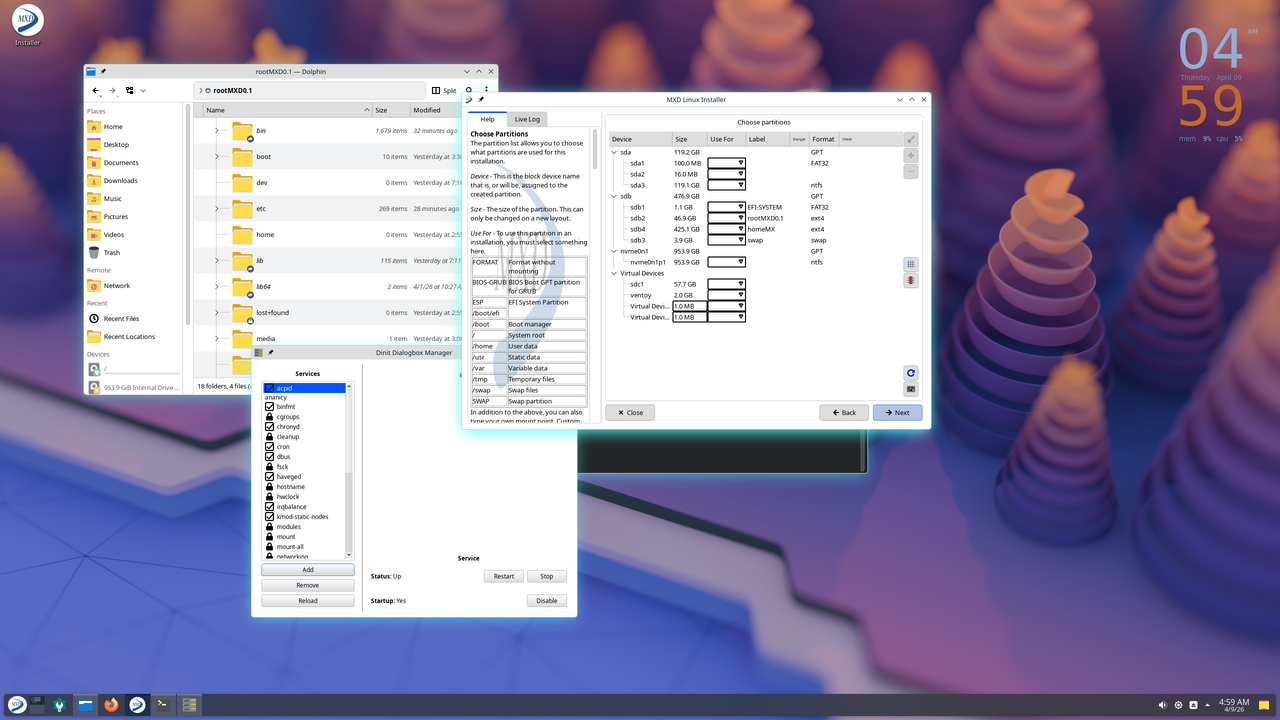
Task: Toggle the chronyd service checkbox
Action: pos(270,426)
